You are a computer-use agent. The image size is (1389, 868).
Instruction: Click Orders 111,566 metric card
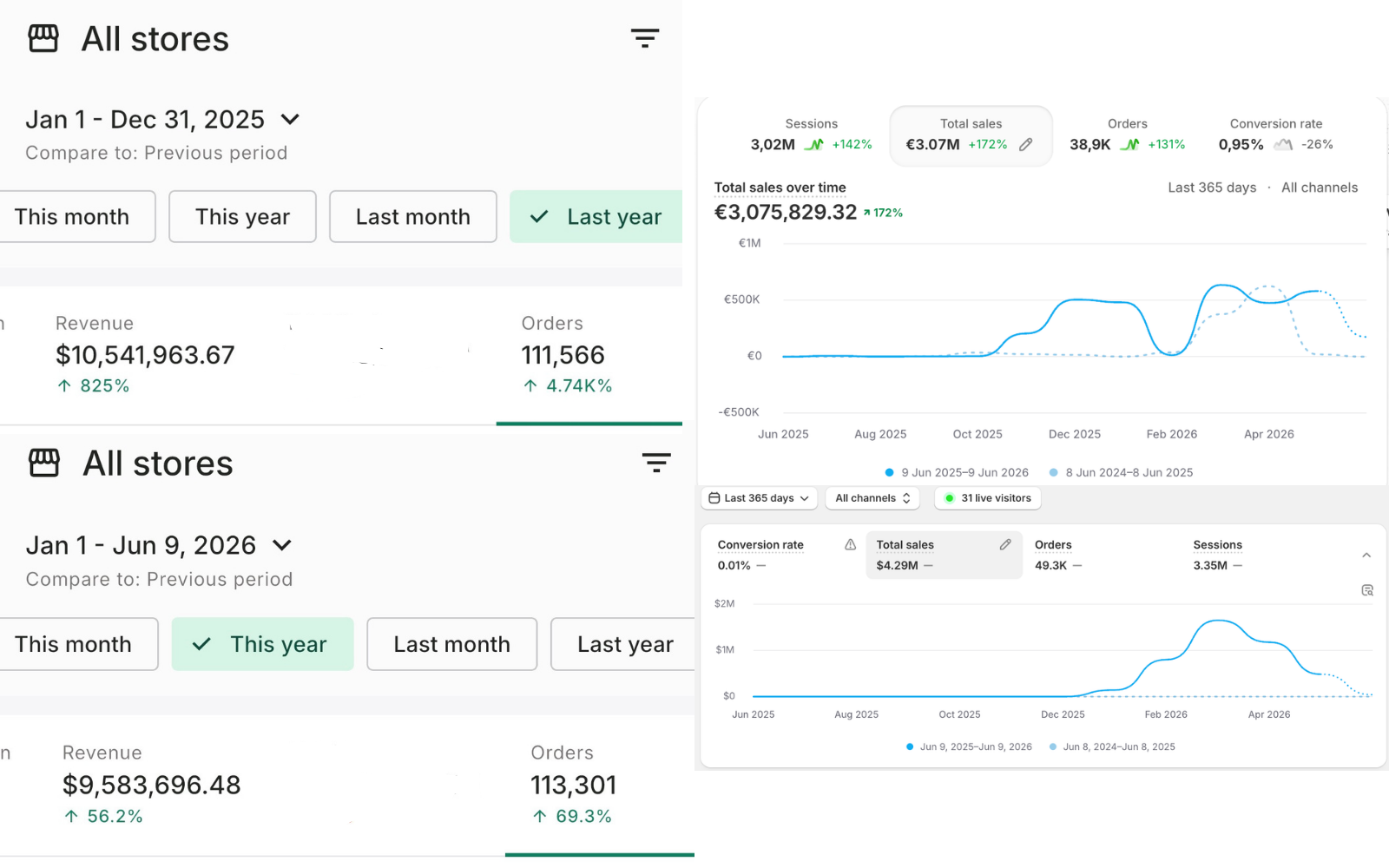(589, 354)
